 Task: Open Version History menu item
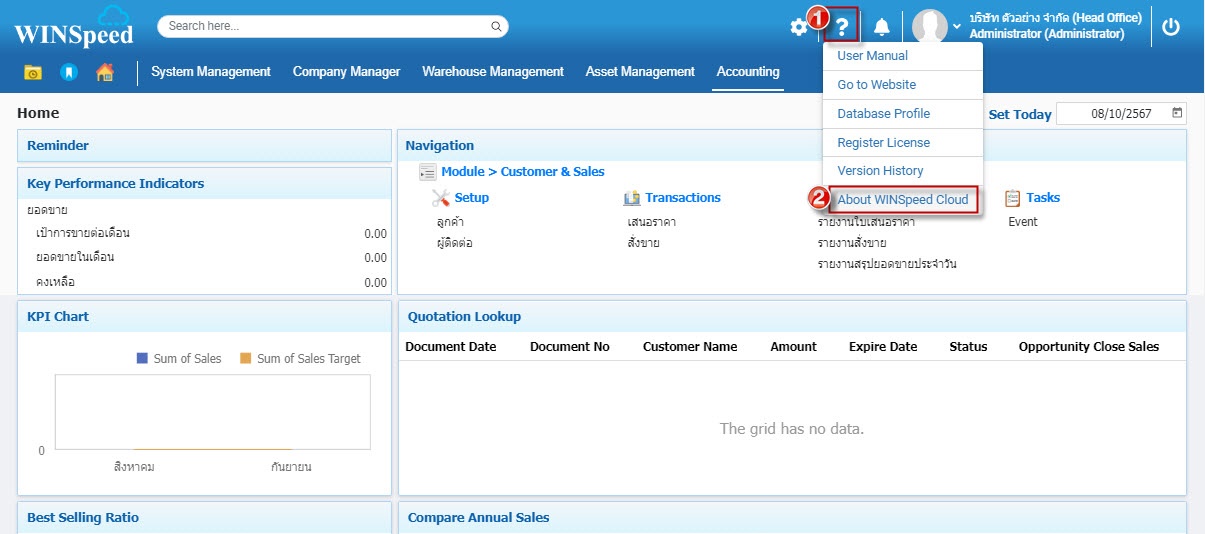pos(903,171)
